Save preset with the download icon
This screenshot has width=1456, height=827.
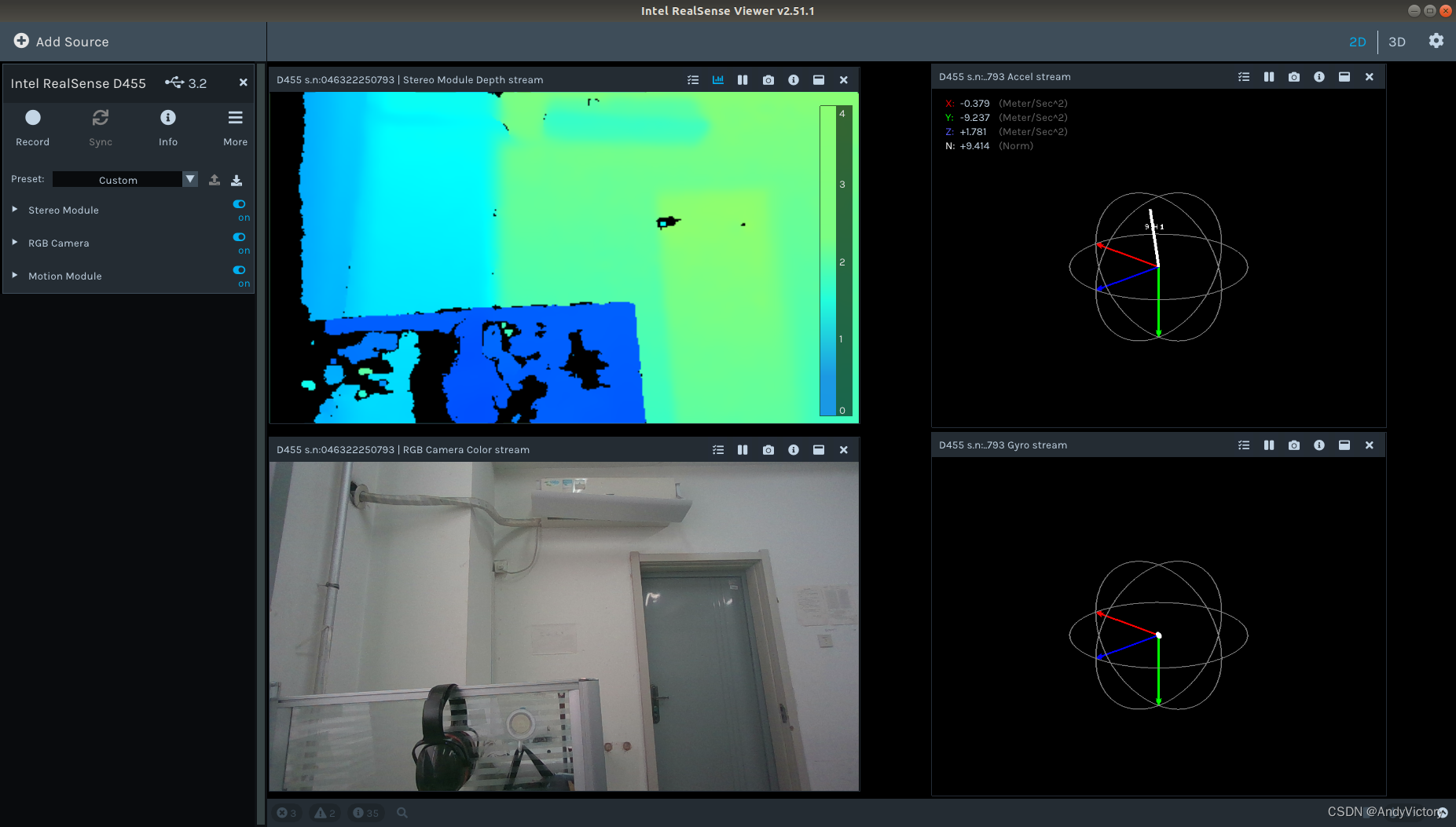237,180
